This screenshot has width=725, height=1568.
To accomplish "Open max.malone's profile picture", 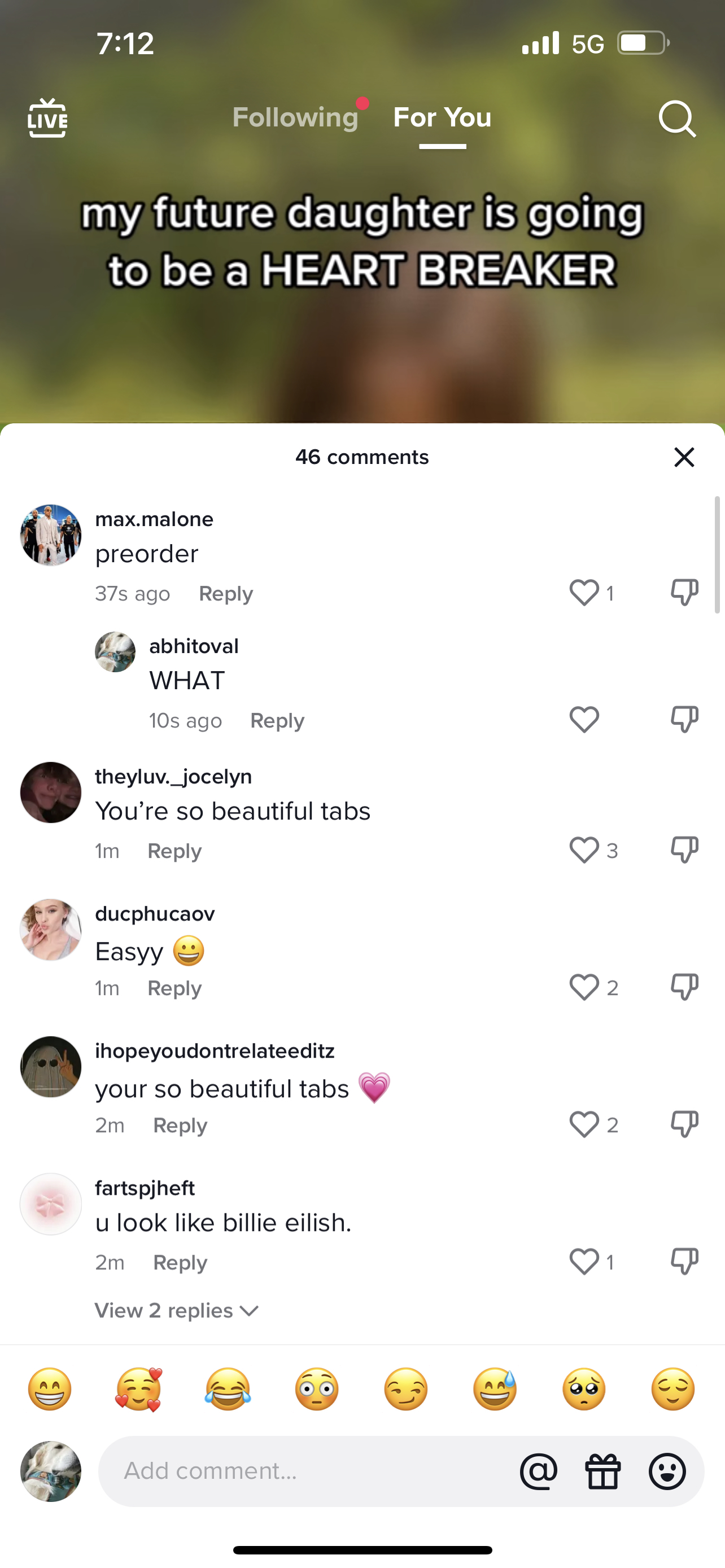I will [50, 535].
